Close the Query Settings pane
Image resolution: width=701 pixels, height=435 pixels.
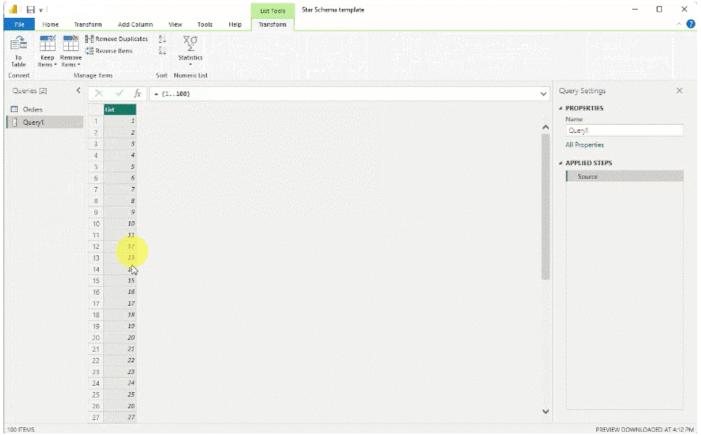pos(680,91)
